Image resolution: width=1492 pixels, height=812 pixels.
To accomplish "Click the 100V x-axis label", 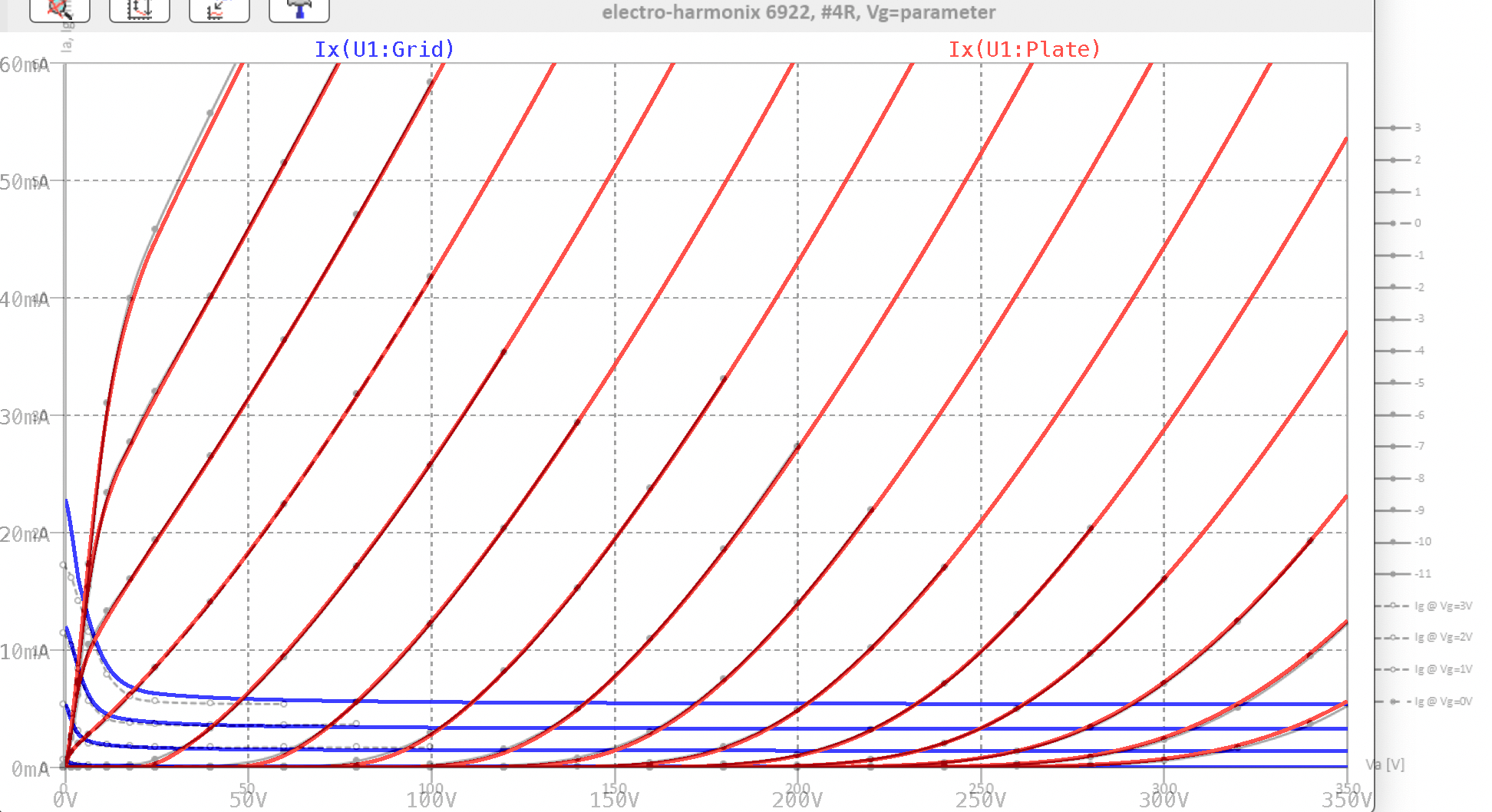I will click(431, 800).
